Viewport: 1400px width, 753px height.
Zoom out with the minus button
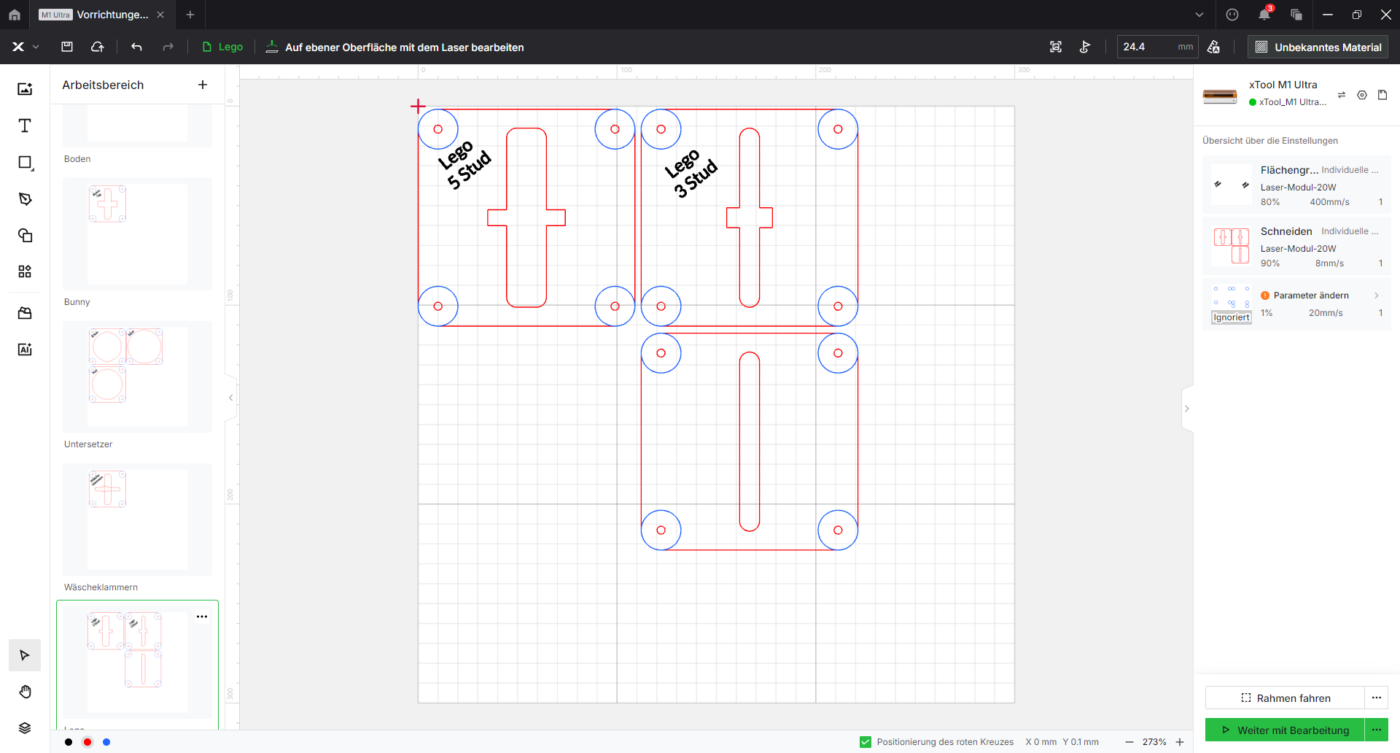tap(1129, 742)
